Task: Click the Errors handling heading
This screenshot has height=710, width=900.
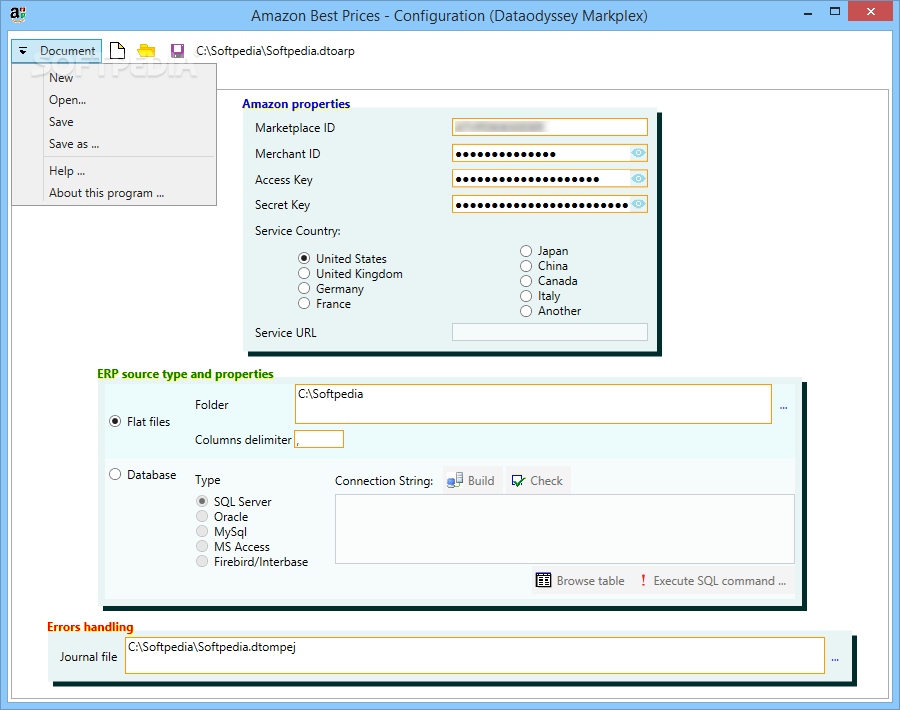Action: [x=90, y=627]
